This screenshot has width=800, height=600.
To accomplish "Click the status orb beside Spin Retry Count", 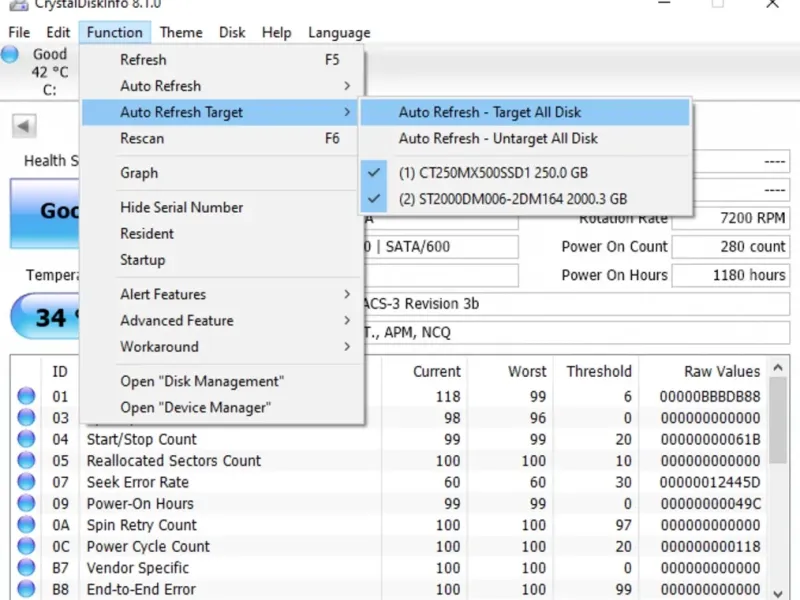I will coord(26,524).
